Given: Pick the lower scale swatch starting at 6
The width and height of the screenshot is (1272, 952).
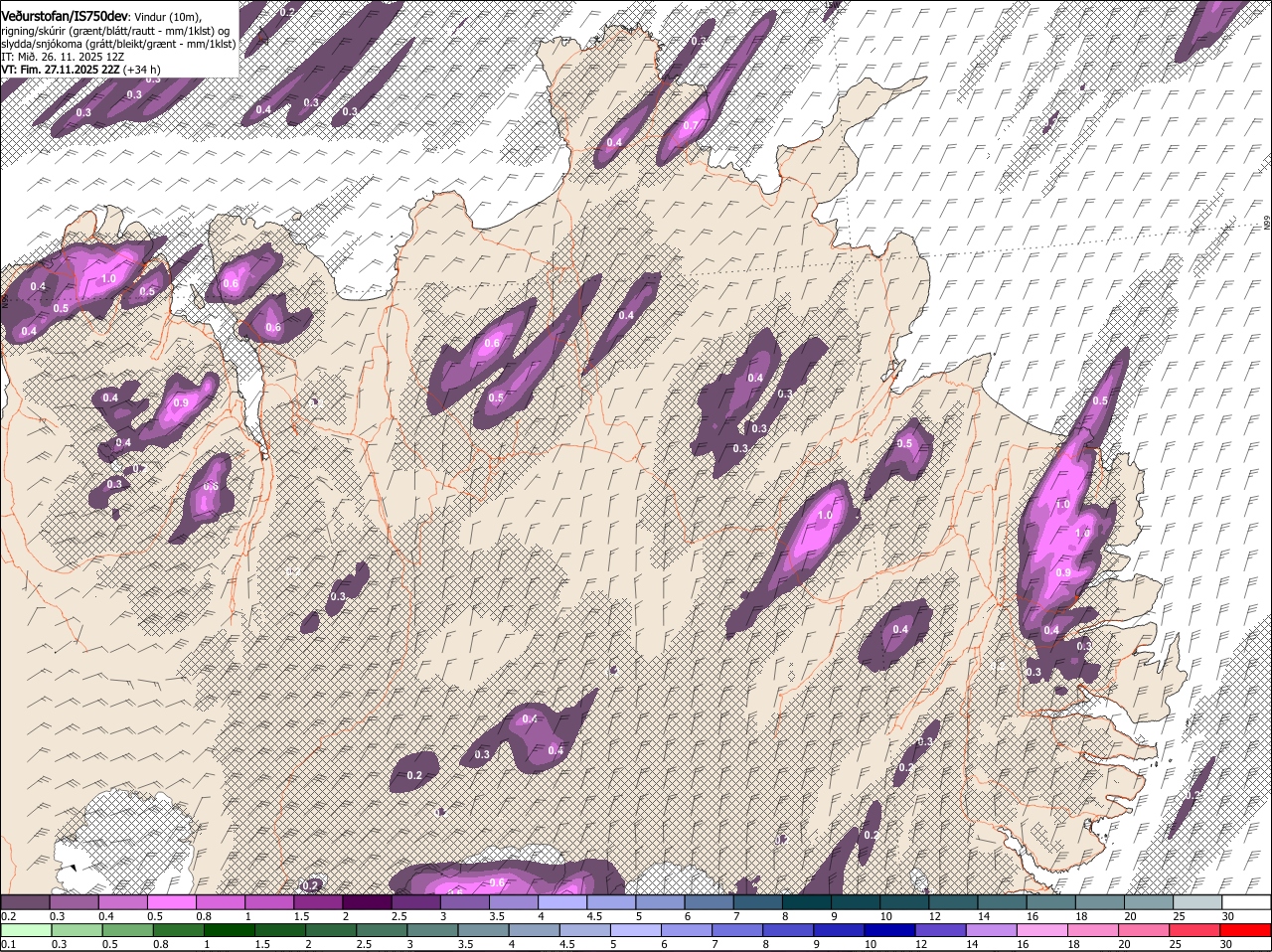Looking at the screenshot, I should point(689,930).
